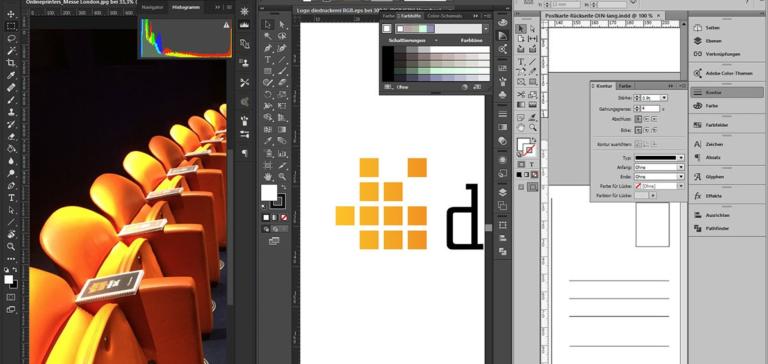Select the Zoom tool in Photoshop's toolbar
This screenshot has width=768, height=364.
[x=11, y=246]
